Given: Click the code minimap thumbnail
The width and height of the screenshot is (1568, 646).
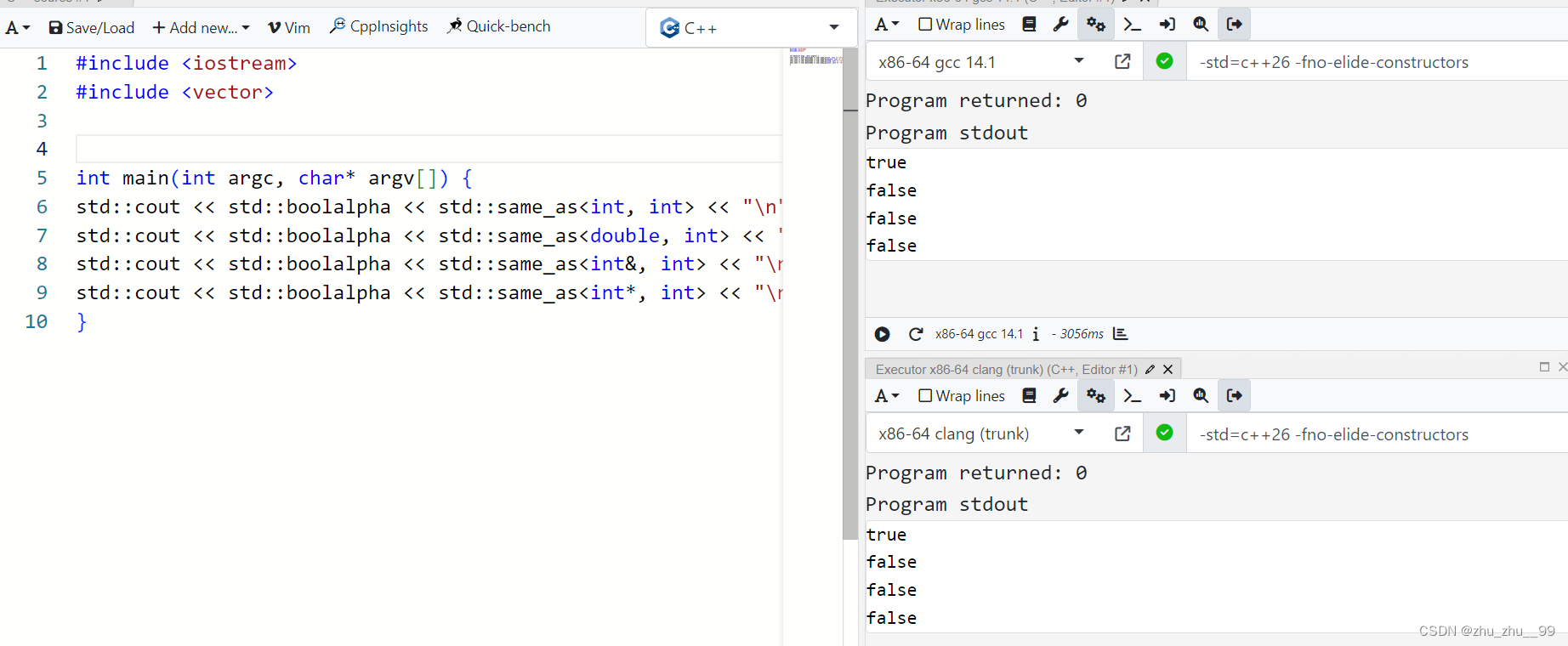Looking at the screenshot, I should (815, 57).
